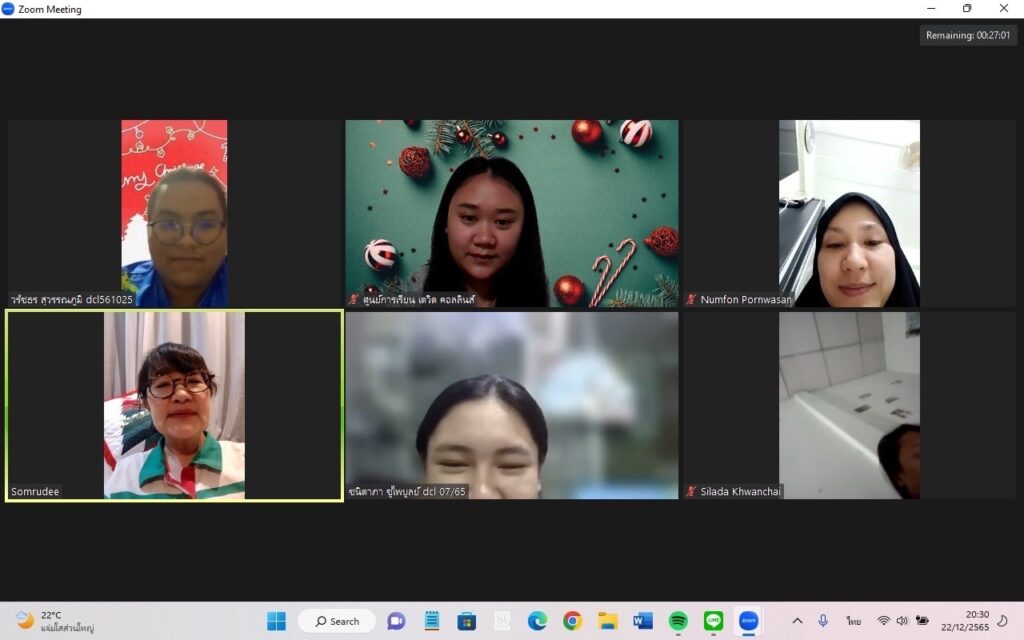Open LINE app from taskbar
The height and width of the screenshot is (640, 1024).
tap(713, 621)
